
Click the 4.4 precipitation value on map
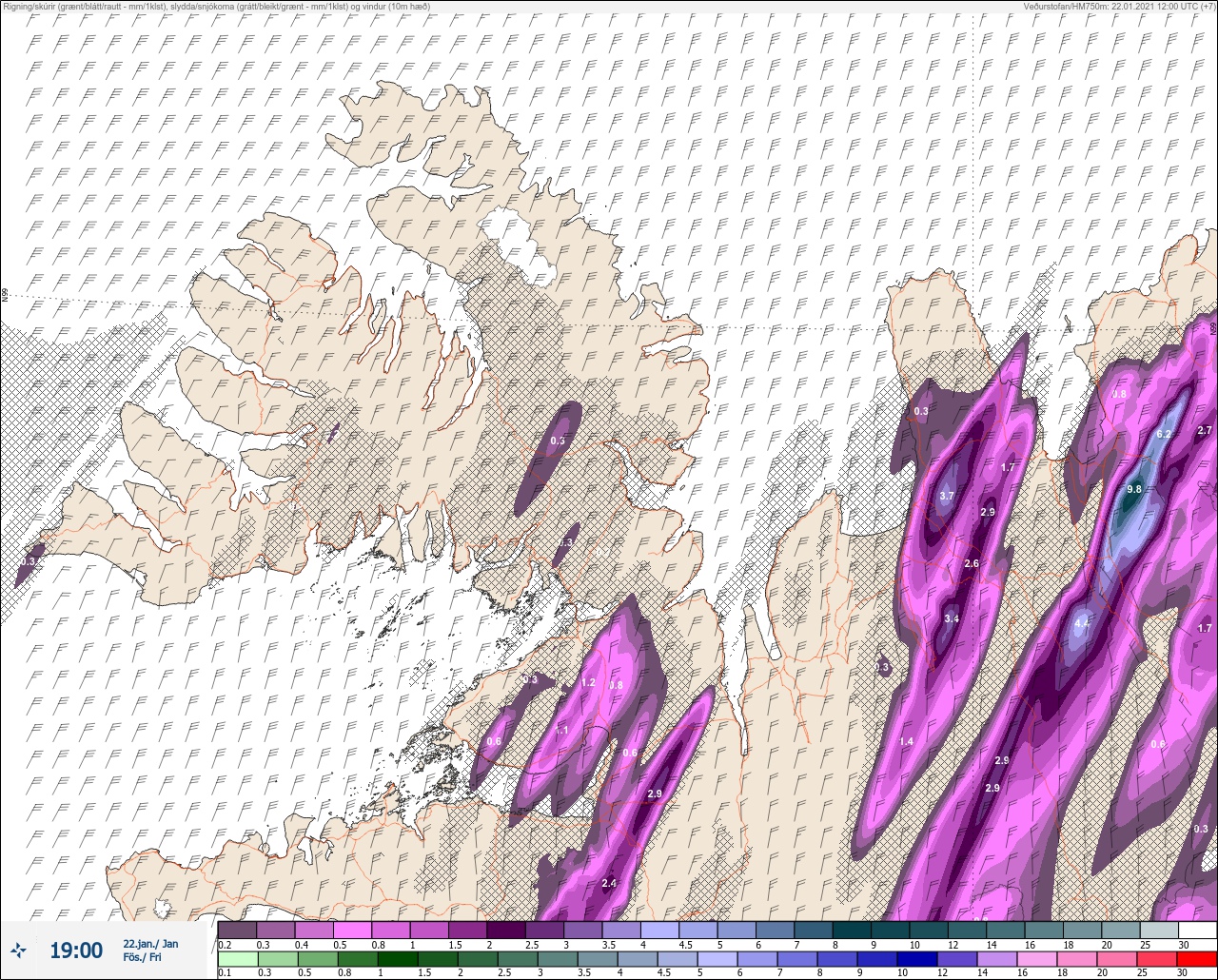[1081, 624]
